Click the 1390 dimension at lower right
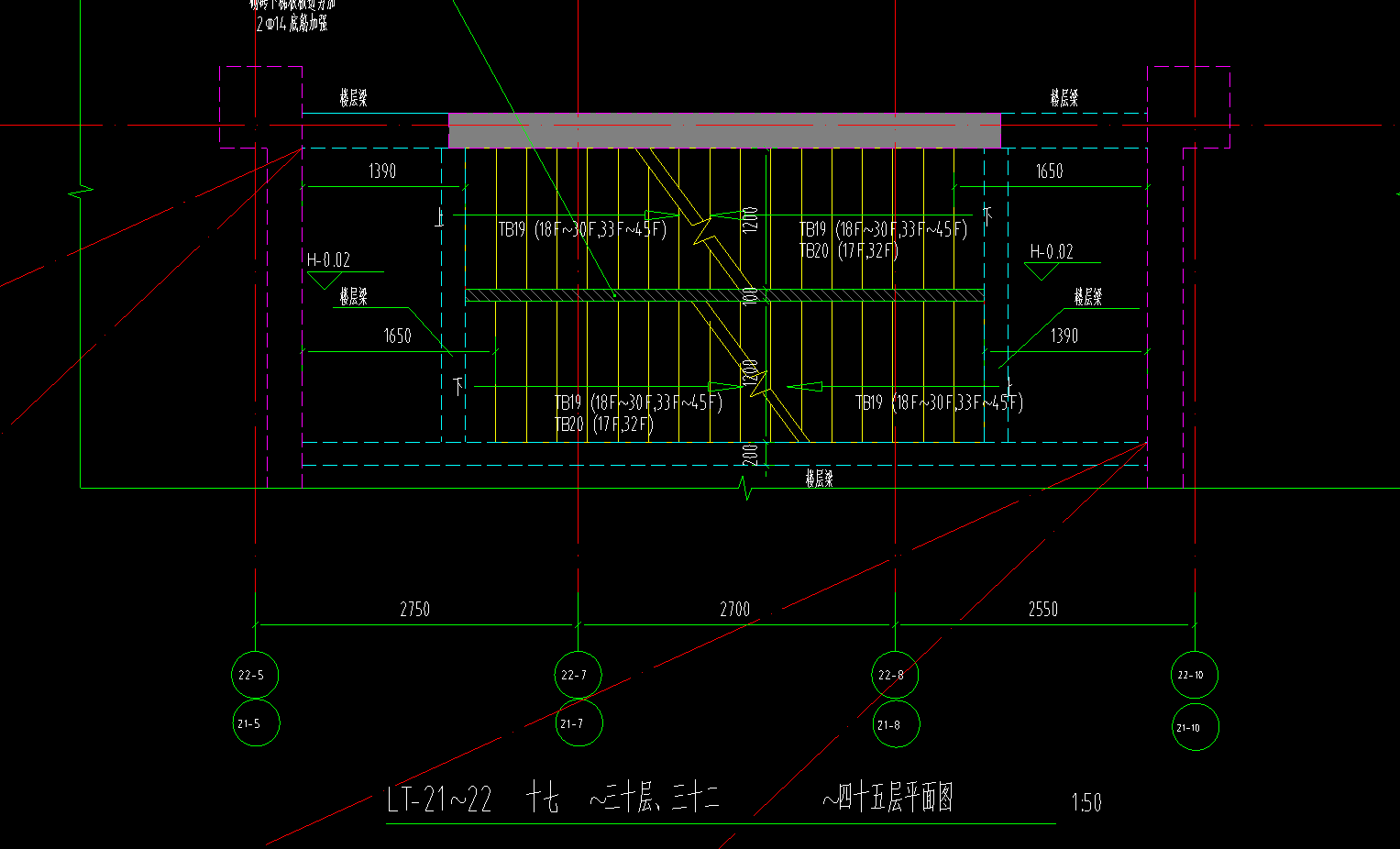The height and width of the screenshot is (849, 1400). (1064, 336)
